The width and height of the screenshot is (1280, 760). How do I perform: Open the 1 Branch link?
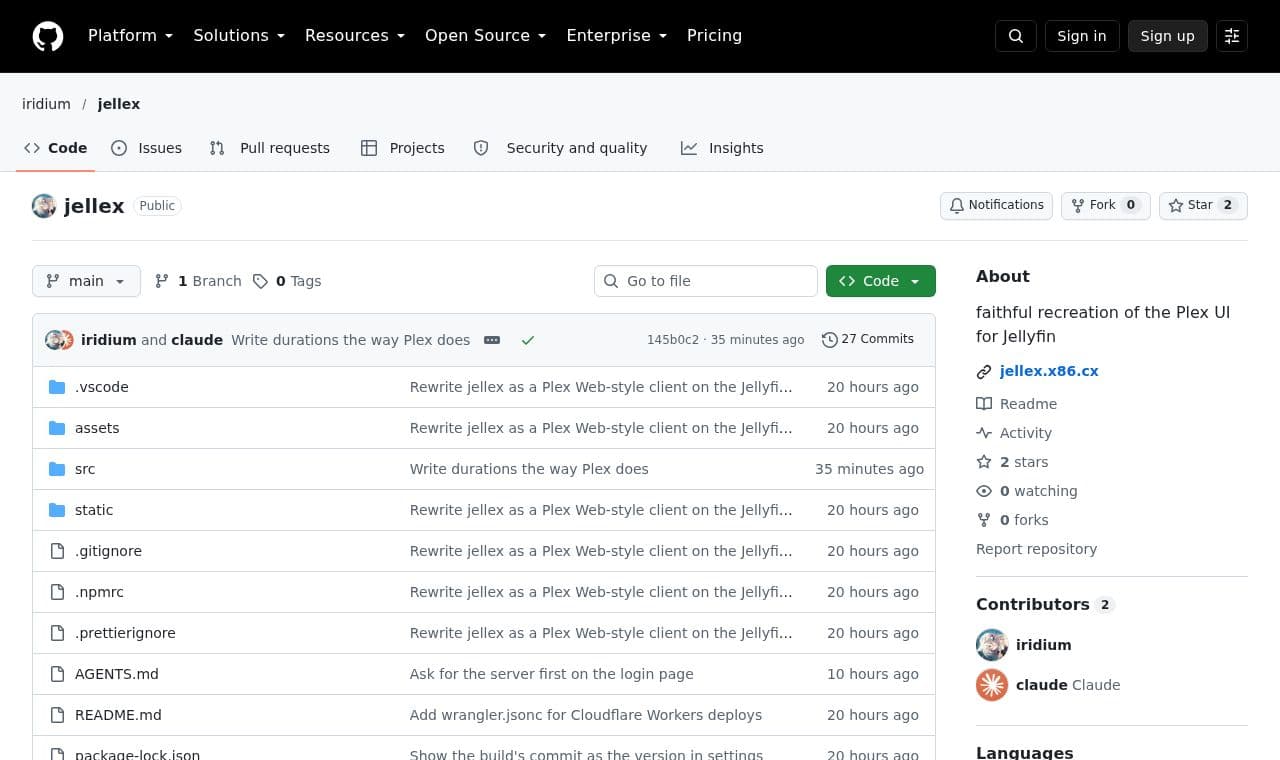198,281
